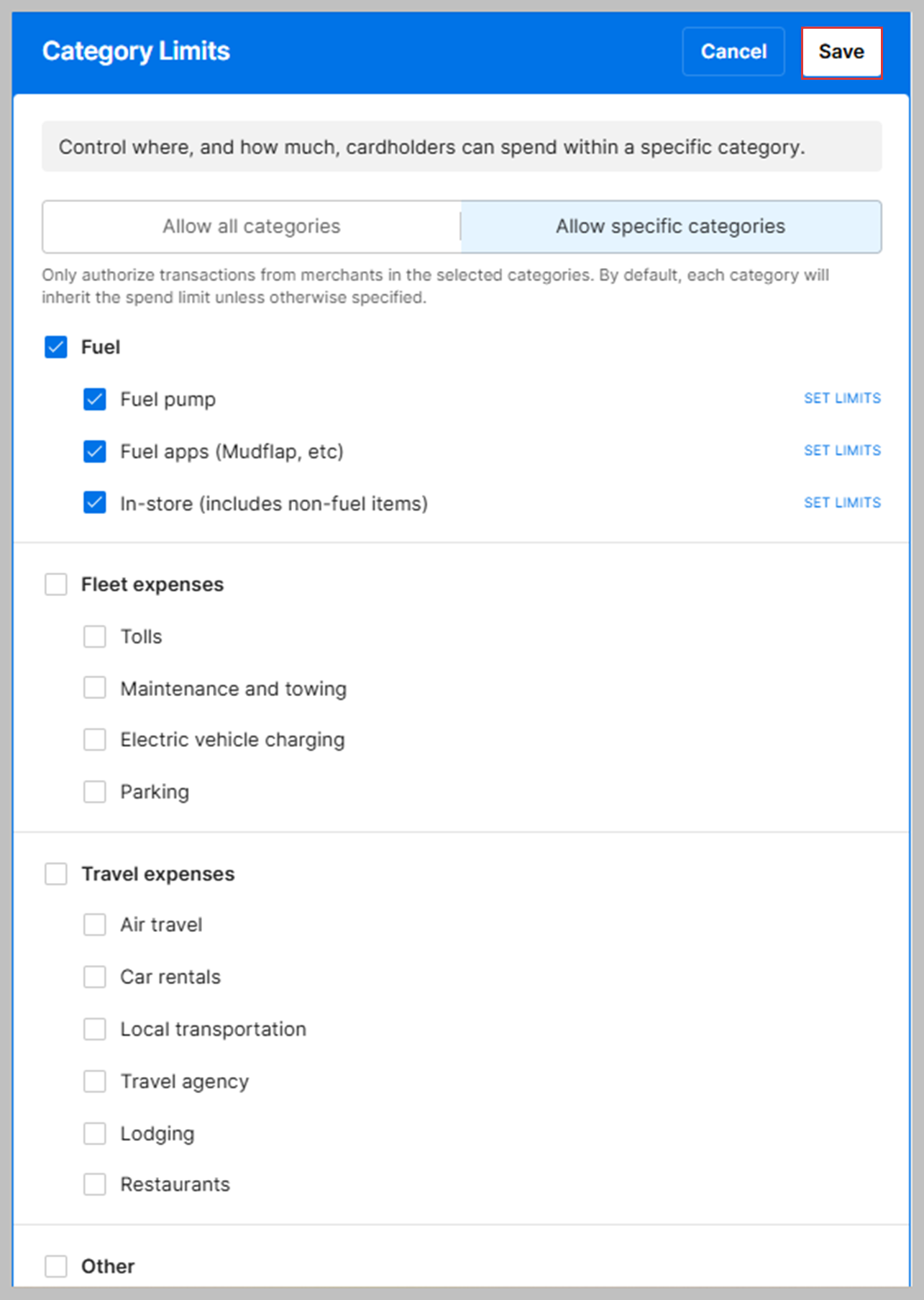Uncheck the Fuel pump checkbox

(x=95, y=399)
